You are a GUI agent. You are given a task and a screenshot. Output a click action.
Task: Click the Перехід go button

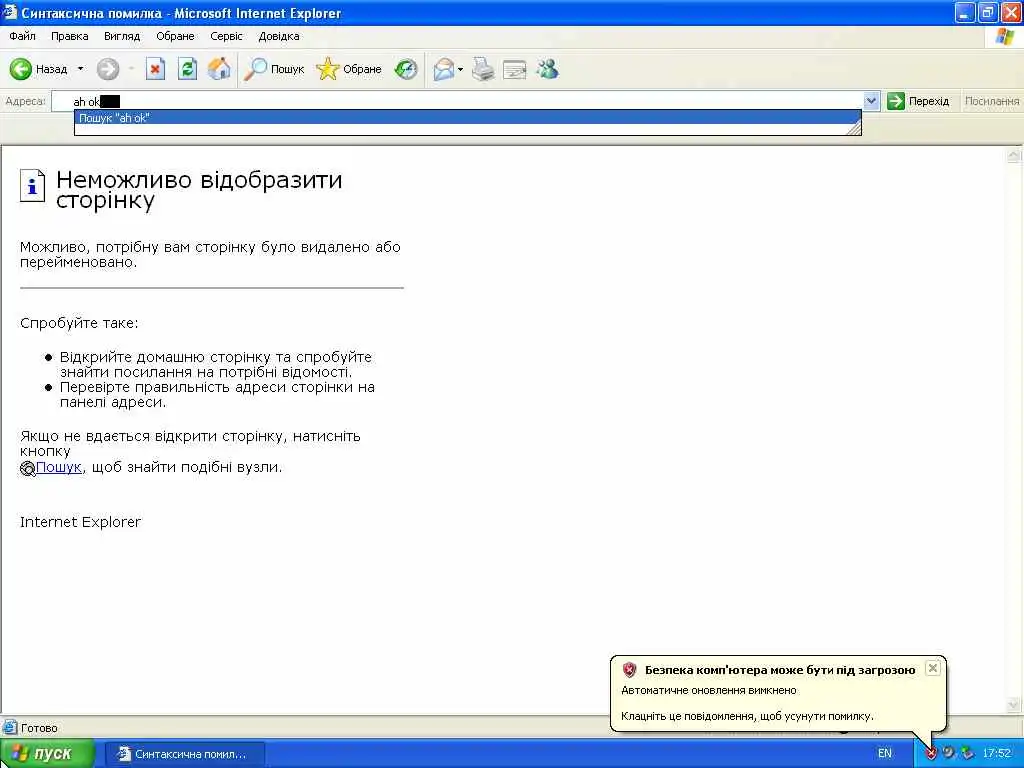918,101
